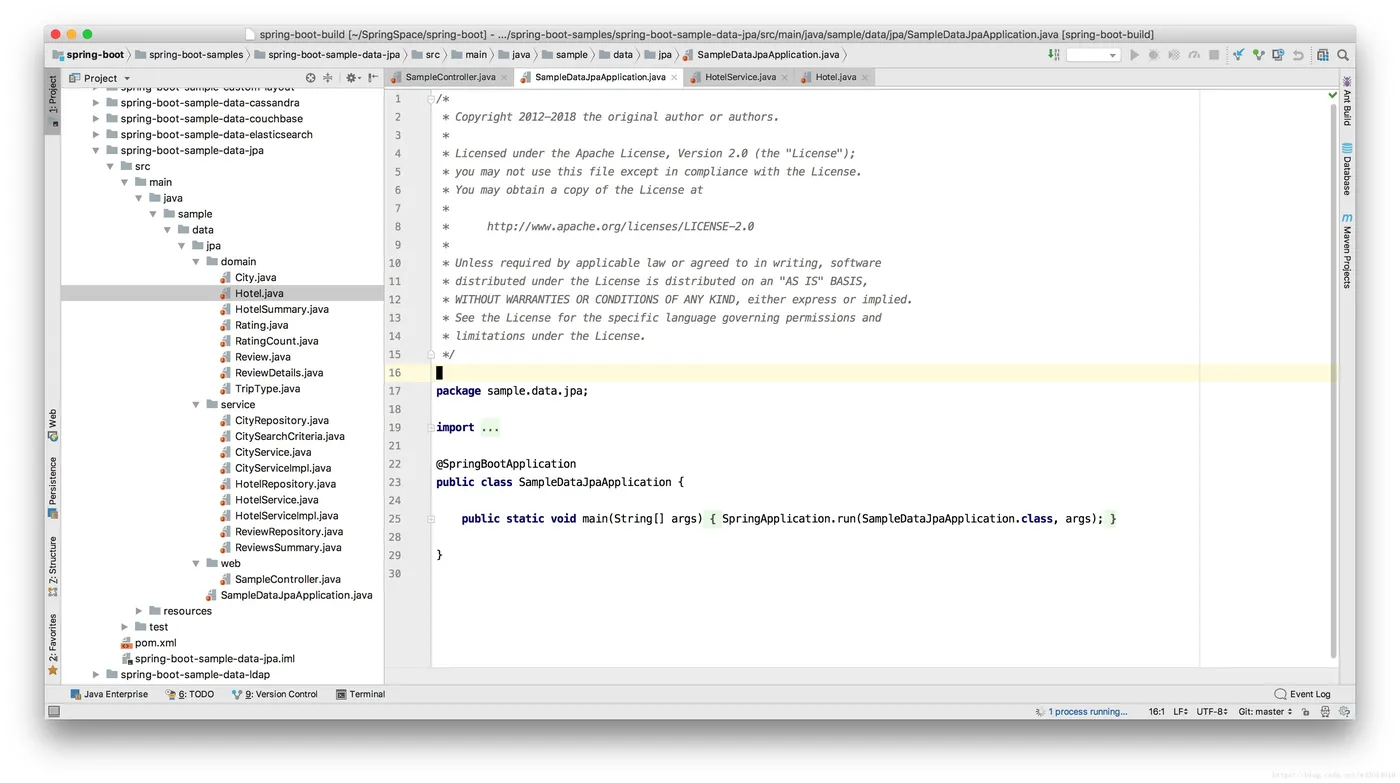Toggle the read-only lock icon in status bar
The width and height of the screenshot is (1400, 783).
point(1307,712)
